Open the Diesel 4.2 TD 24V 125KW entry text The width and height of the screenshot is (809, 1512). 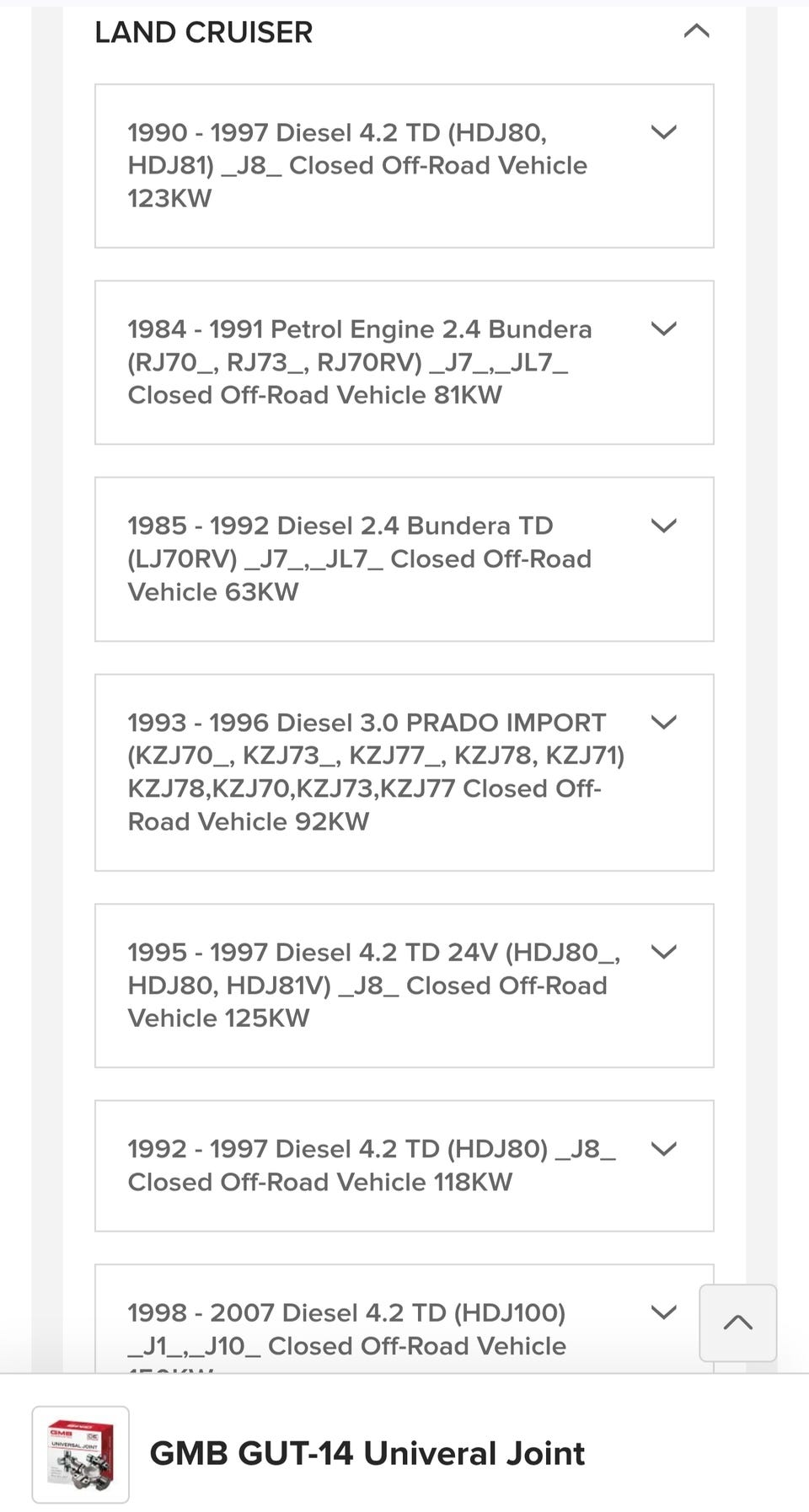coord(373,985)
